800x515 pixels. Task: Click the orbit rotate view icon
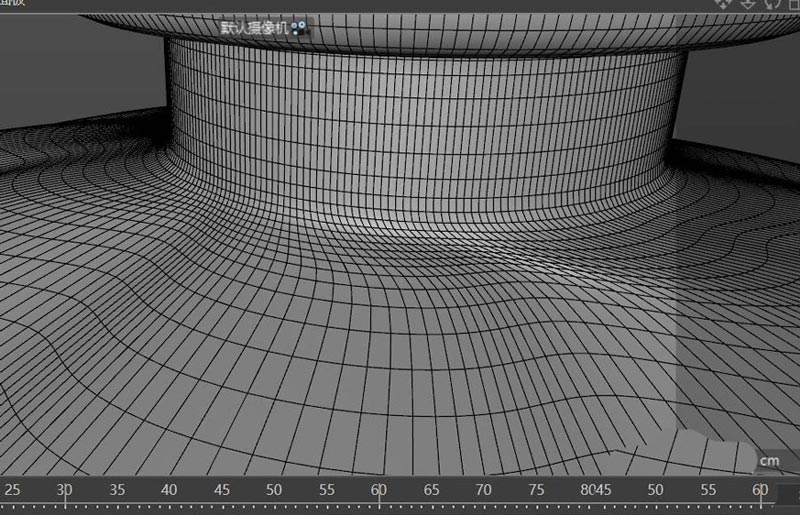771,3
